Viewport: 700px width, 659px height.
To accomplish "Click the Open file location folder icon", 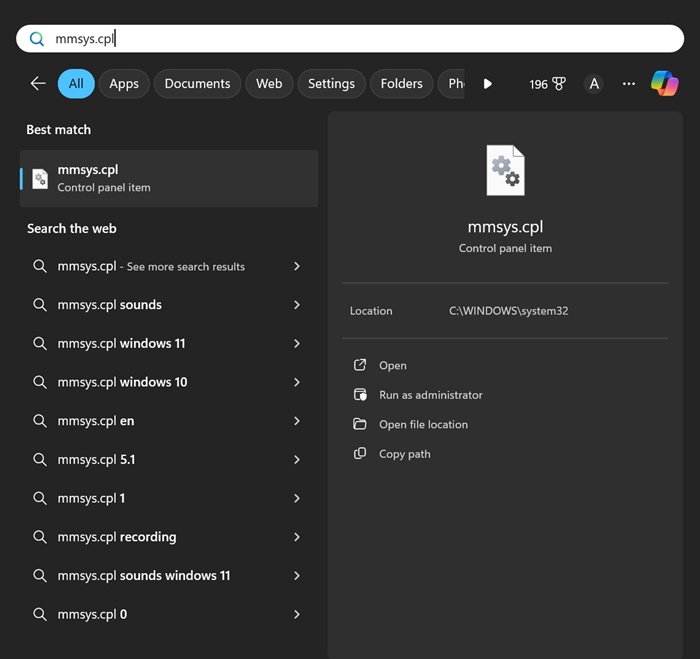I will coord(360,424).
